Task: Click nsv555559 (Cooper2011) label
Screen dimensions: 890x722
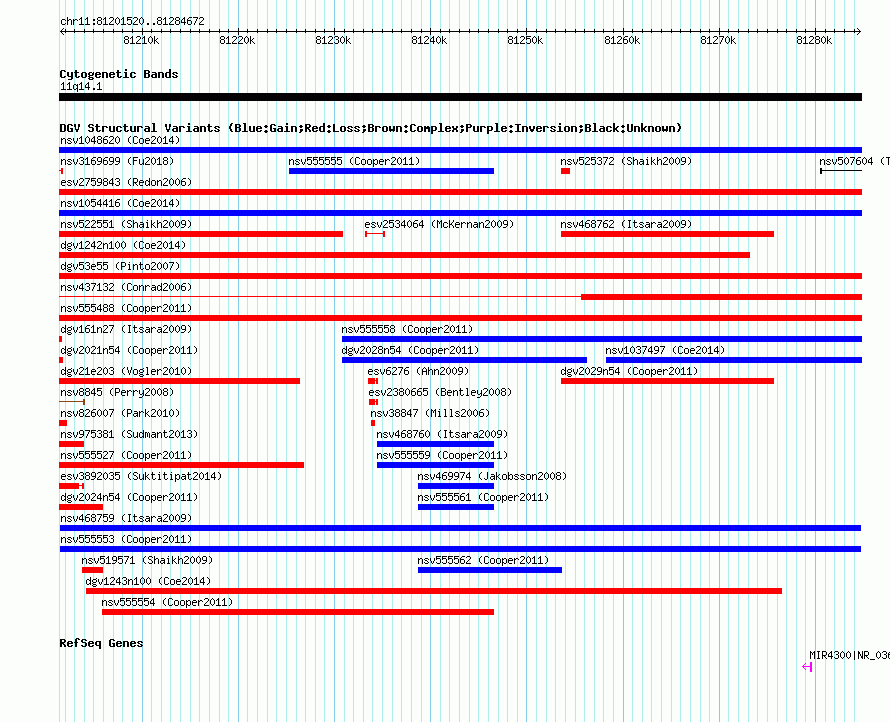Action: (442, 455)
